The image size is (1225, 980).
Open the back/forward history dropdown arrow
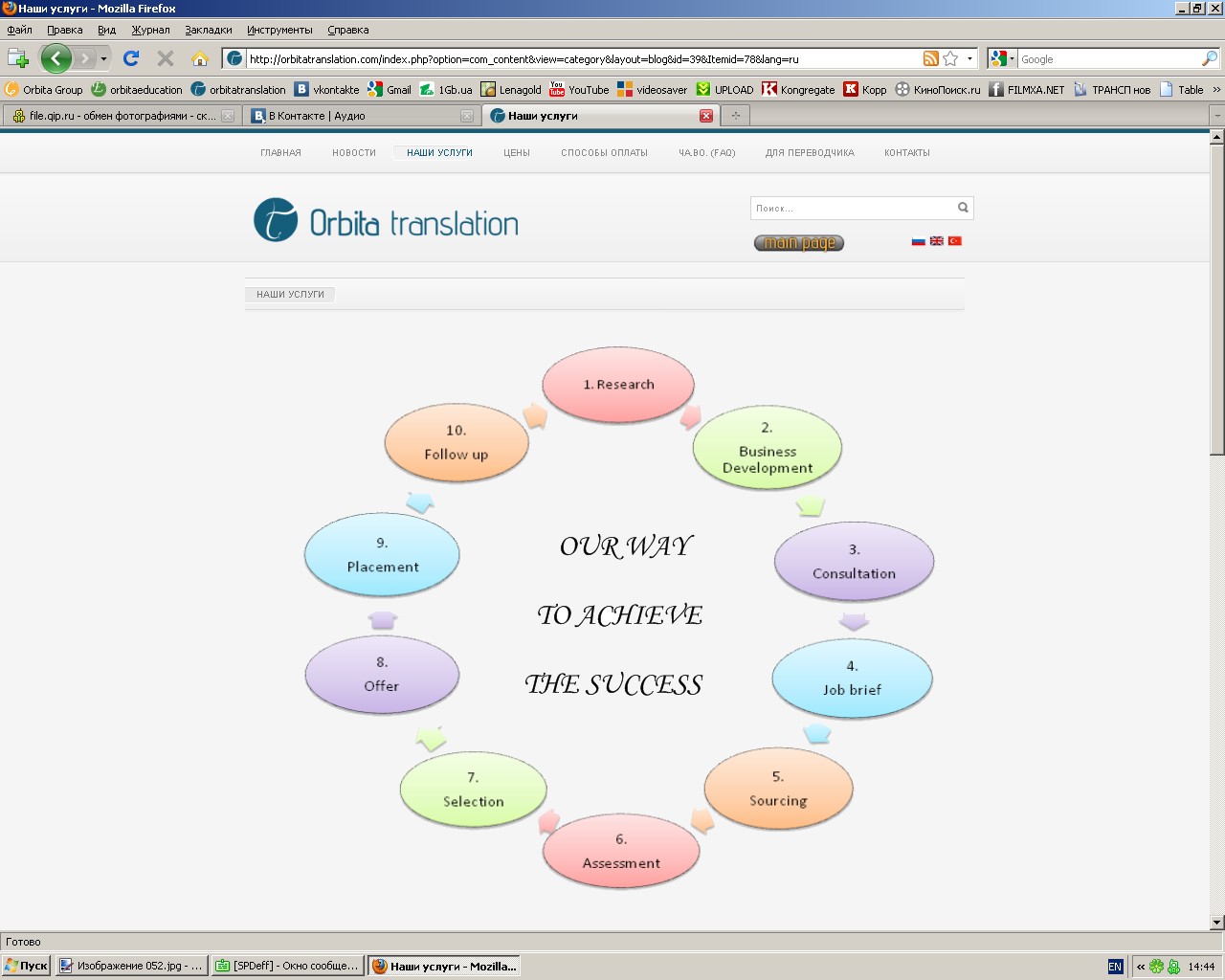[103, 58]
